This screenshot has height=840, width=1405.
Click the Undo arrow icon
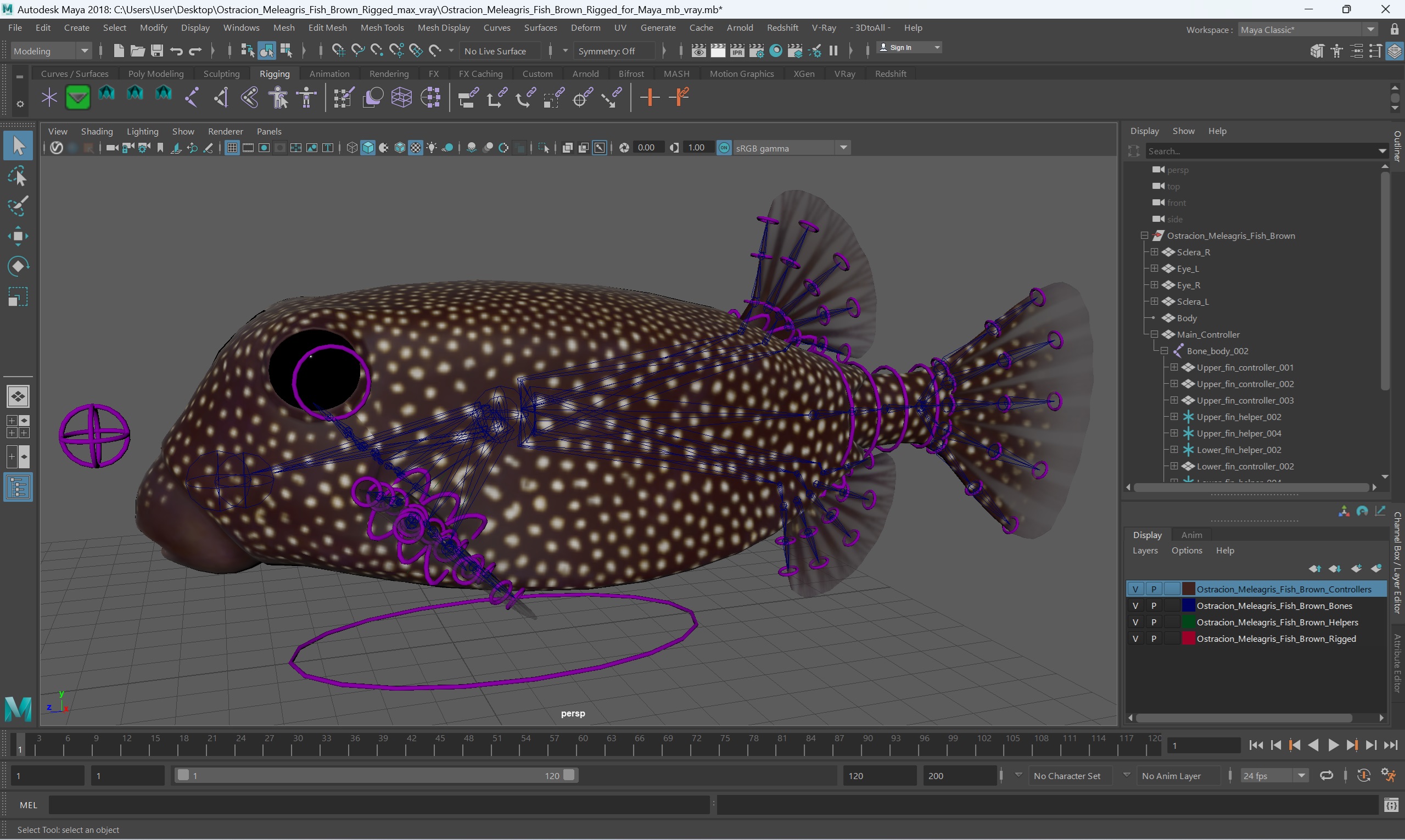(x=176, y=51)
